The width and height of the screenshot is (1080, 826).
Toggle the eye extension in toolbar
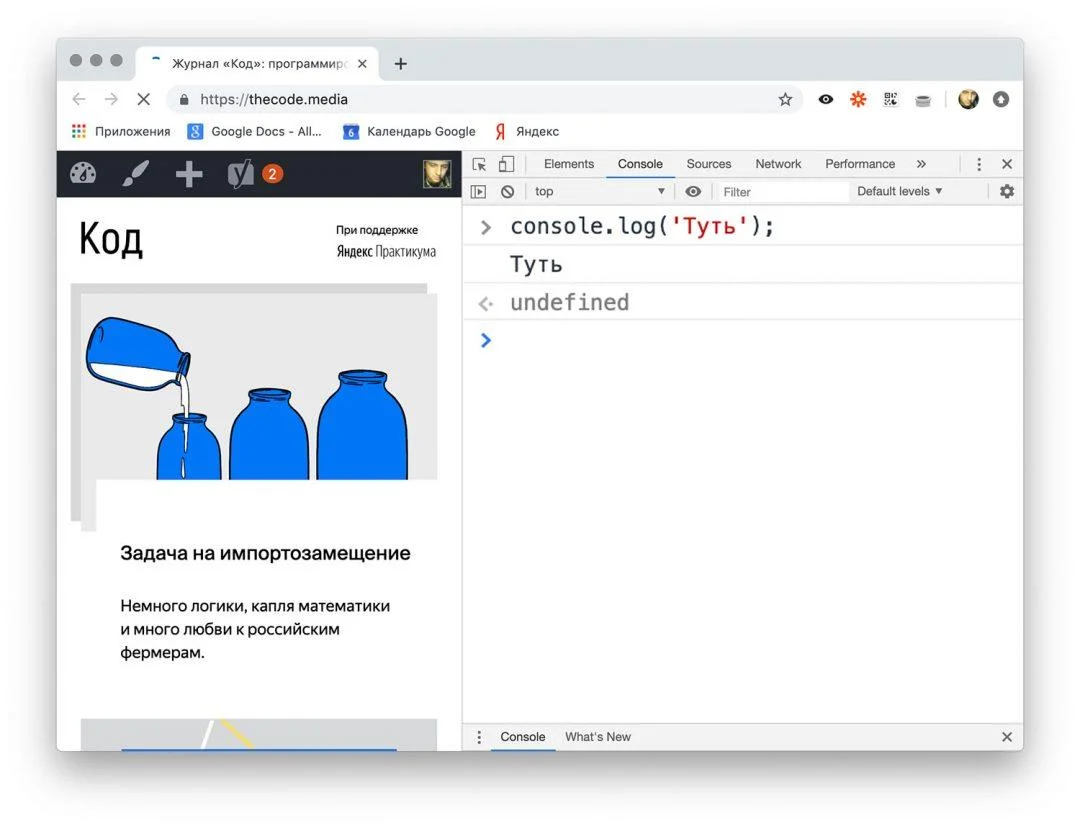pos(825,99)
